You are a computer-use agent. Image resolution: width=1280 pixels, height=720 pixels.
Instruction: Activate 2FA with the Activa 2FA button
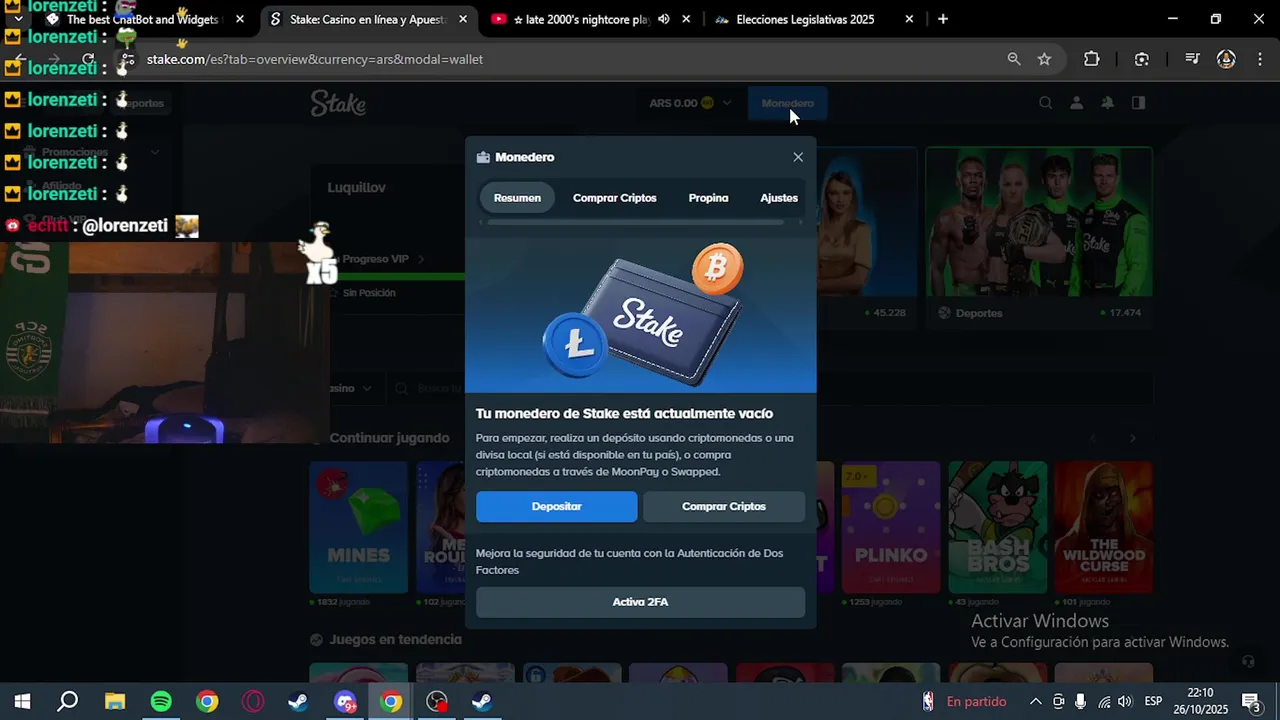tap(640, 602)
